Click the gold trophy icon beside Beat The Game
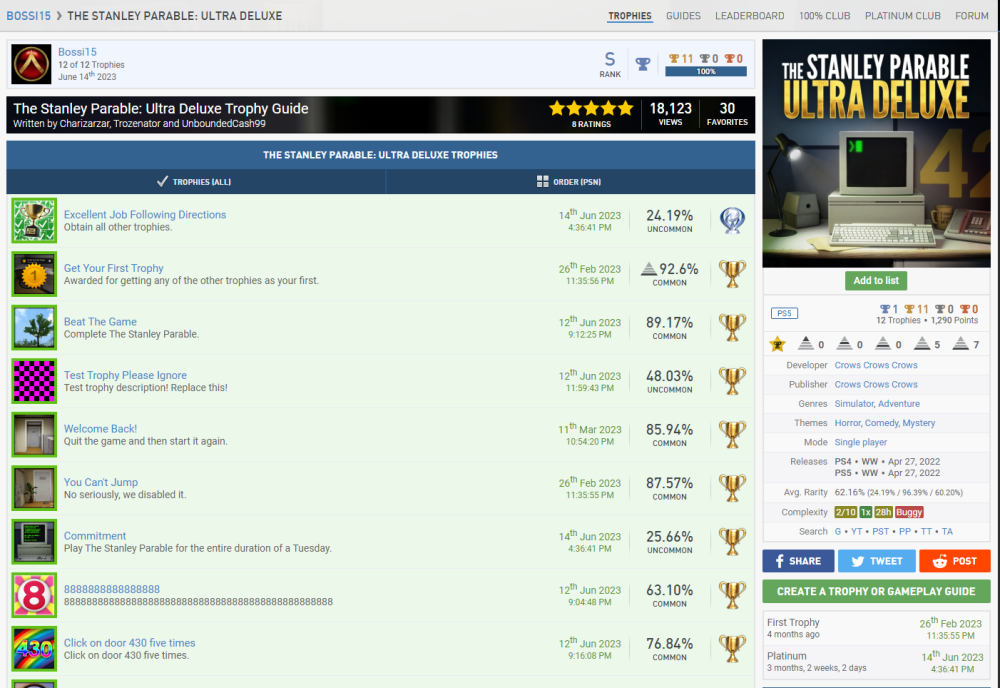 [732, 328]
